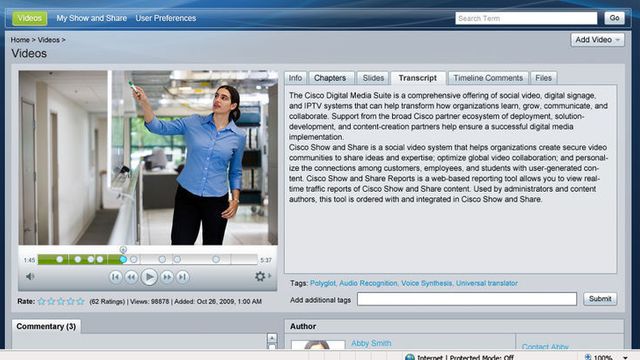Open Abby Smith's author profile
The height and width of the screenshot is (360, 640).
[371, 344]
